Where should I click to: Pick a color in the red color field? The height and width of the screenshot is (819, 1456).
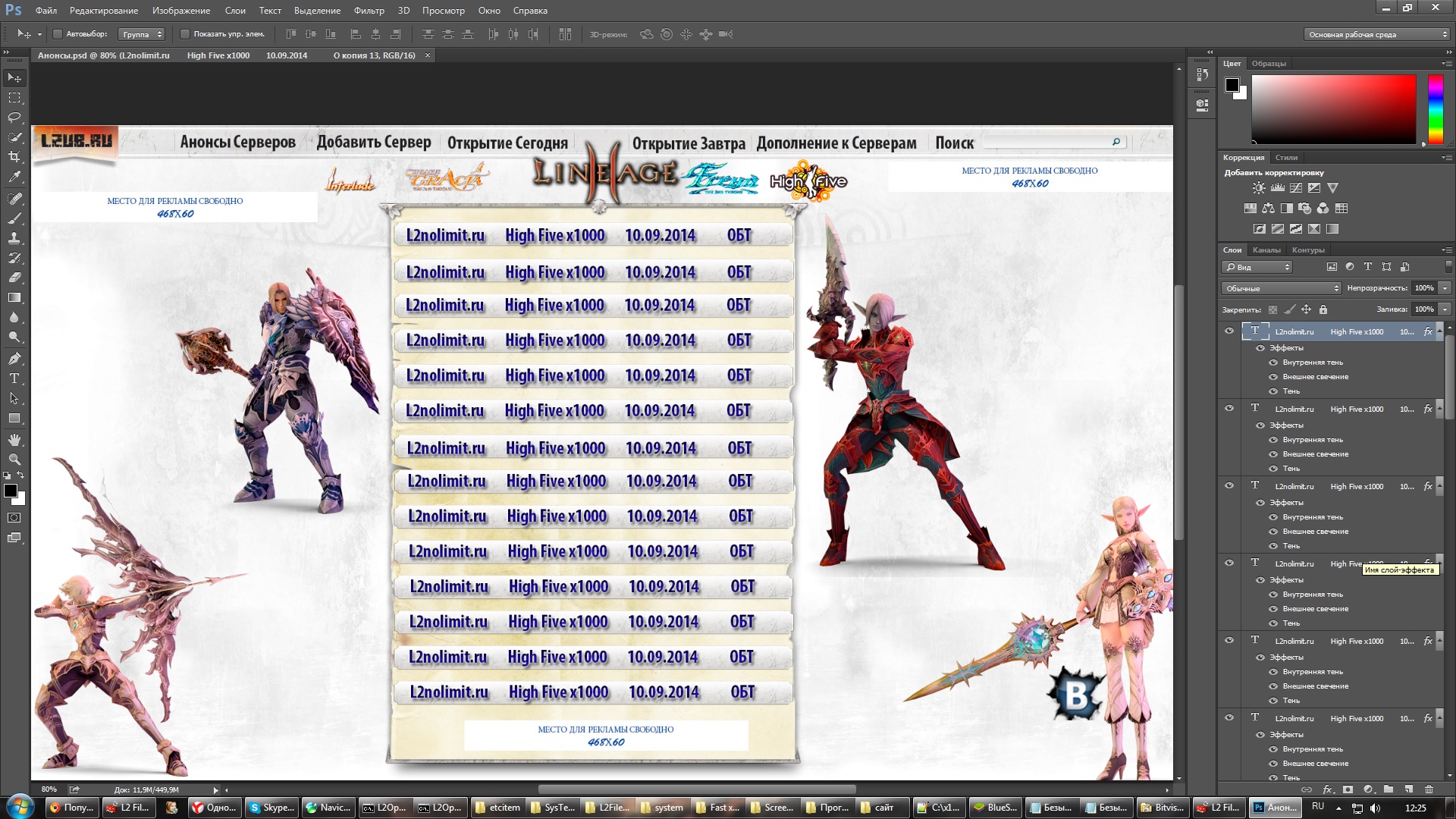click(1333, 109)
